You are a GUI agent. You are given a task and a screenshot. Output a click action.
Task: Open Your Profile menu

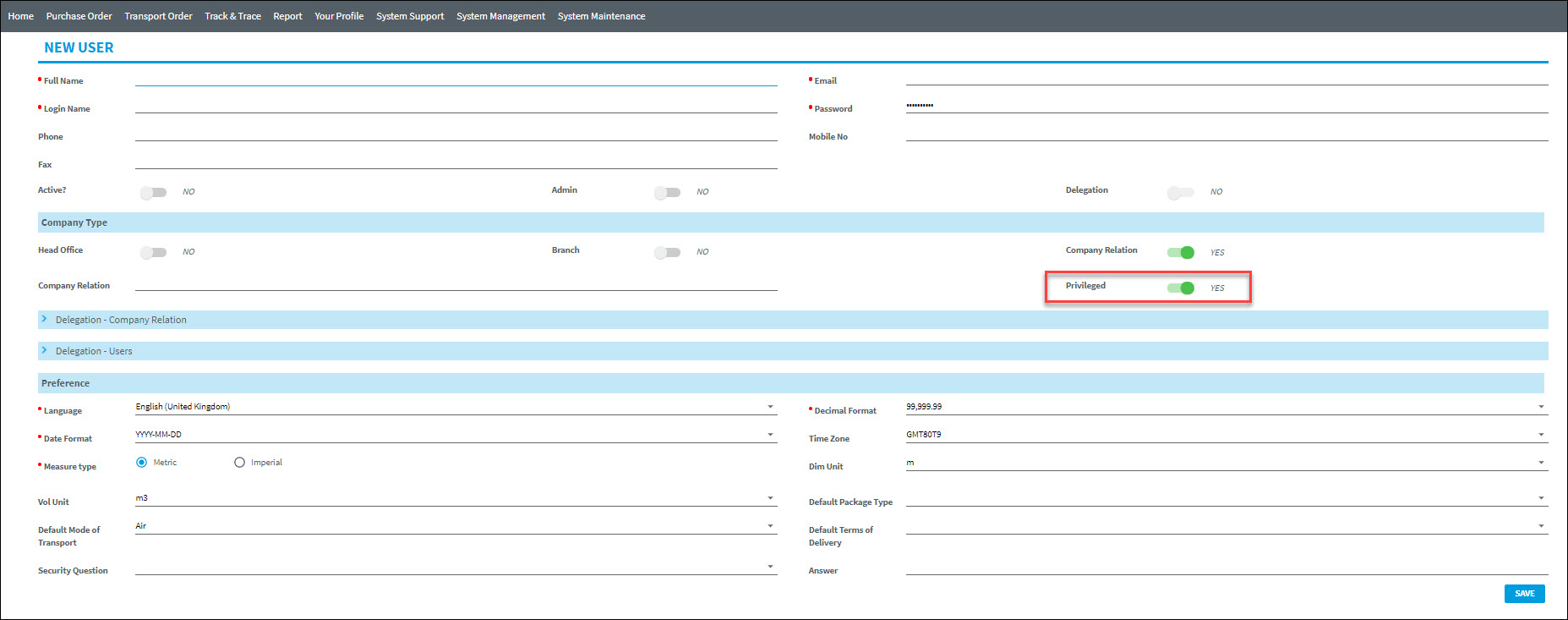pos(339,16)
